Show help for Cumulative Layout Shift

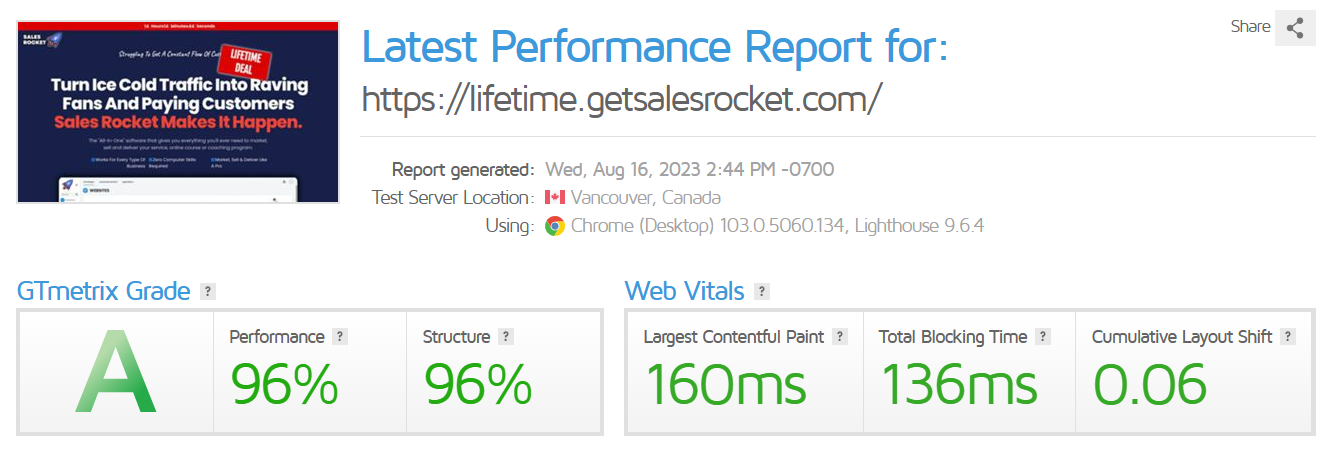pos(1288,337)
